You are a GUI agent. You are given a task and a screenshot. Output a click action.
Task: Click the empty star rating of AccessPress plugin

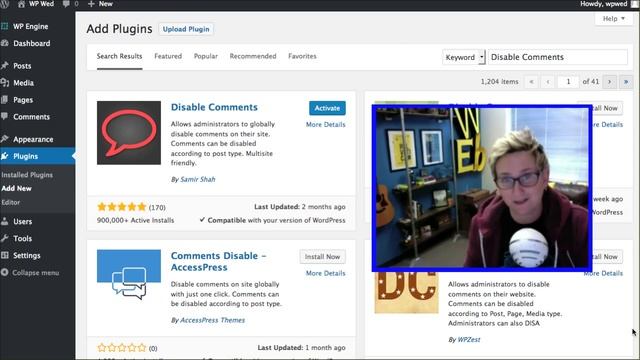pos(121,348)
